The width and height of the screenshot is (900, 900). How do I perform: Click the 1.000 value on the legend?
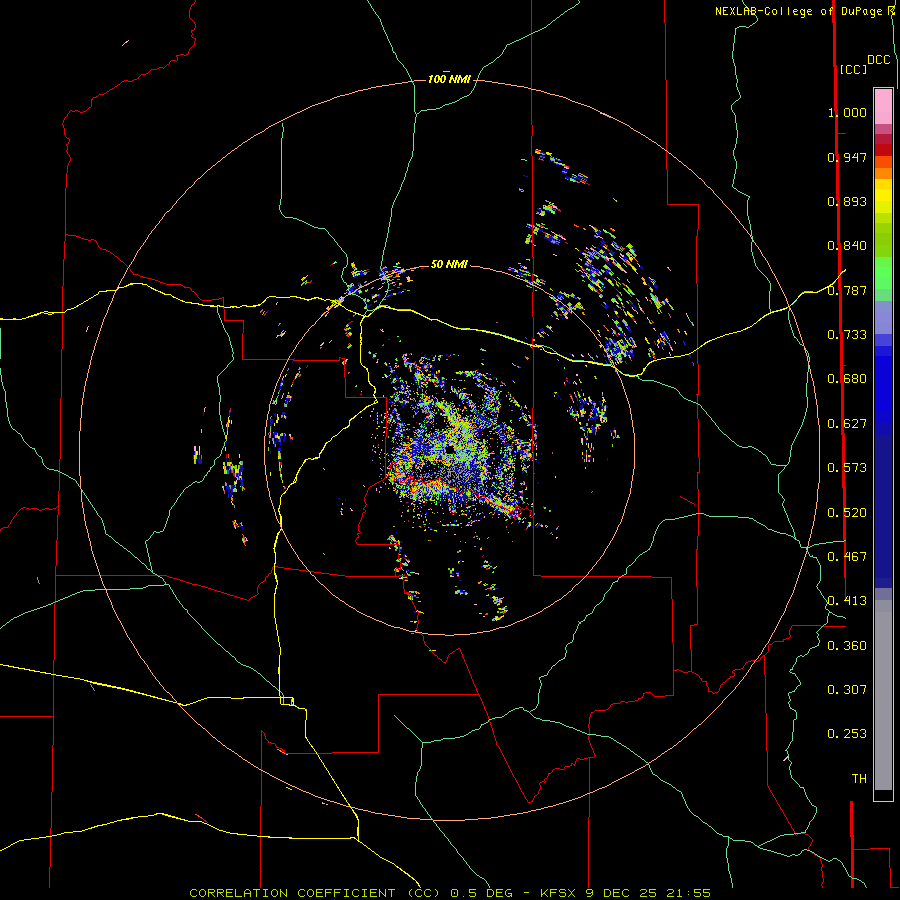click(x=847, y=112)
